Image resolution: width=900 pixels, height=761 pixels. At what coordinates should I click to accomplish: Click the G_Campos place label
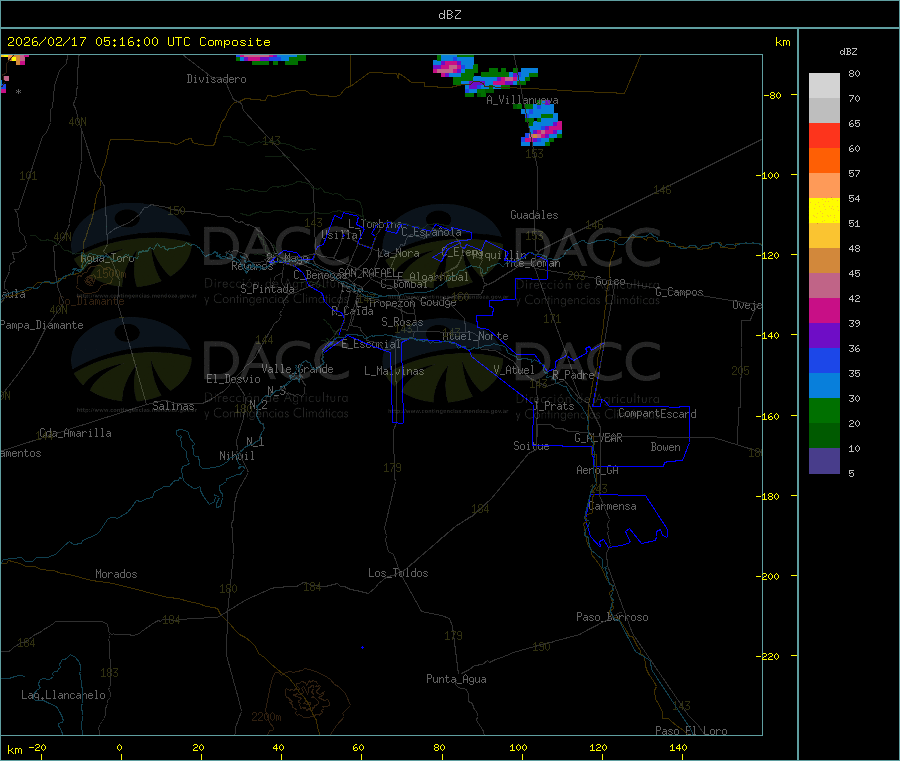[679, 292]
